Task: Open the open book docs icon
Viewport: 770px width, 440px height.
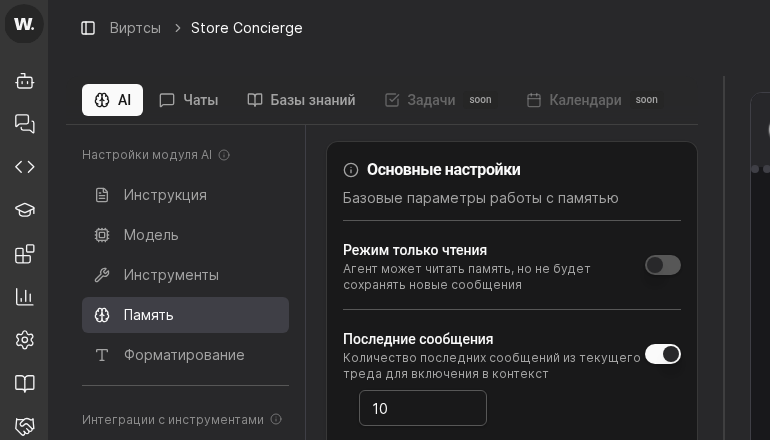Action: [25, 383]
